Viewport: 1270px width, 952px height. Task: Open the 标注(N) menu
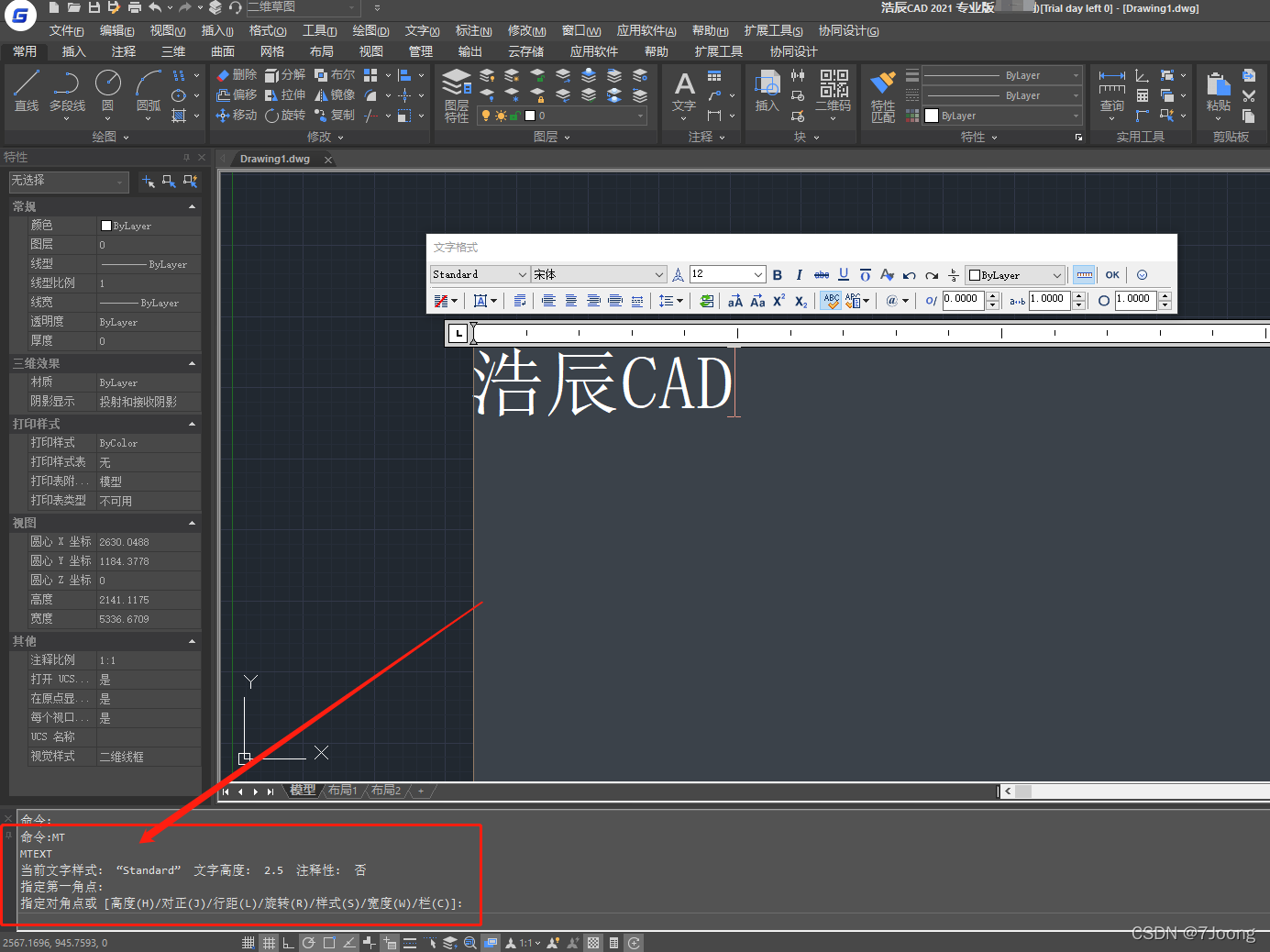(x=474, y=31)
